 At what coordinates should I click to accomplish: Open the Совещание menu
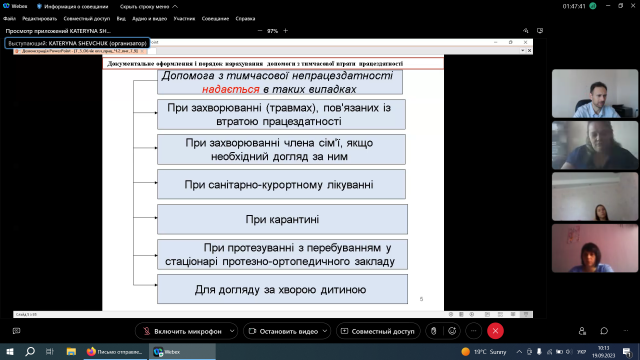click(215, 19)
